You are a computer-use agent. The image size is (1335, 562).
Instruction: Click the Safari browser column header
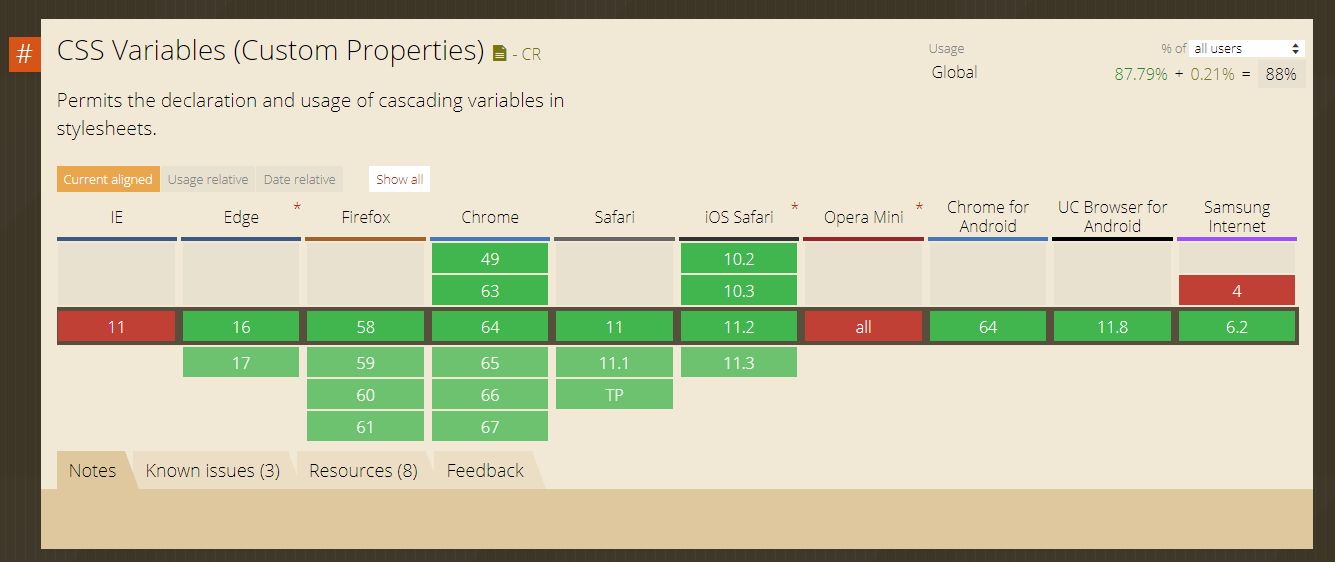pos(614,217)
